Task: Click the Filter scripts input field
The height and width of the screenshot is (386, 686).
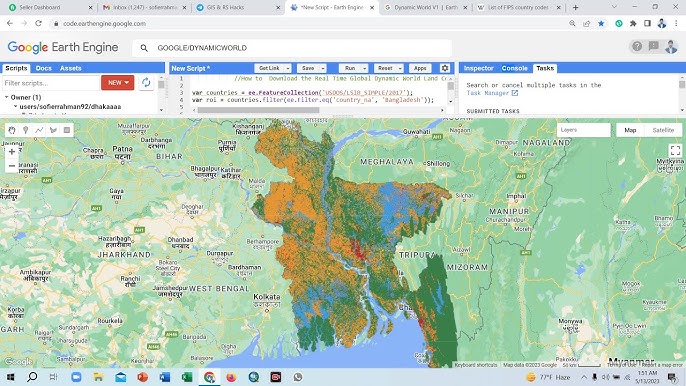Action: click(51, 83)
